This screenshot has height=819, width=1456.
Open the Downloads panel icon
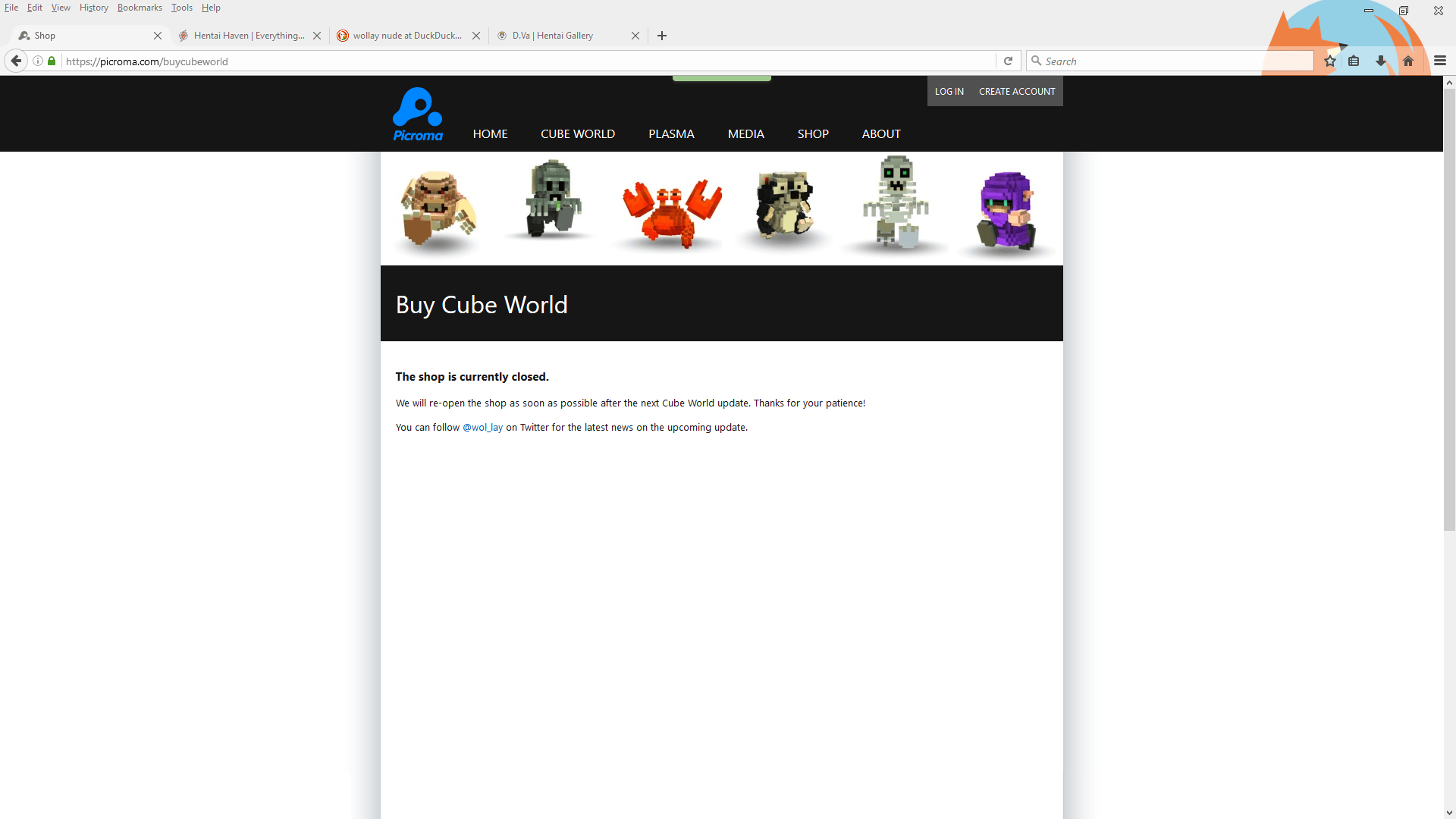pyautogui.click(x=1380, y=61)
